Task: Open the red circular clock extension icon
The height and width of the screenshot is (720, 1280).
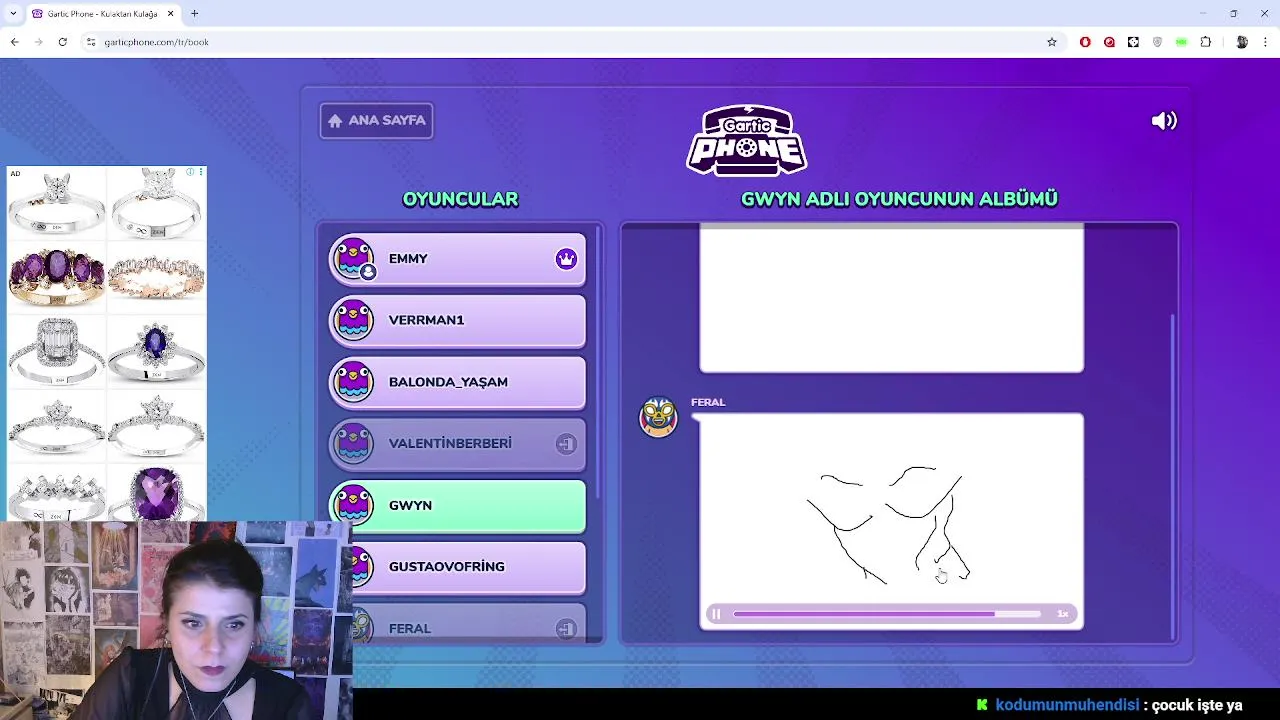Action: tap(1109, 42)
